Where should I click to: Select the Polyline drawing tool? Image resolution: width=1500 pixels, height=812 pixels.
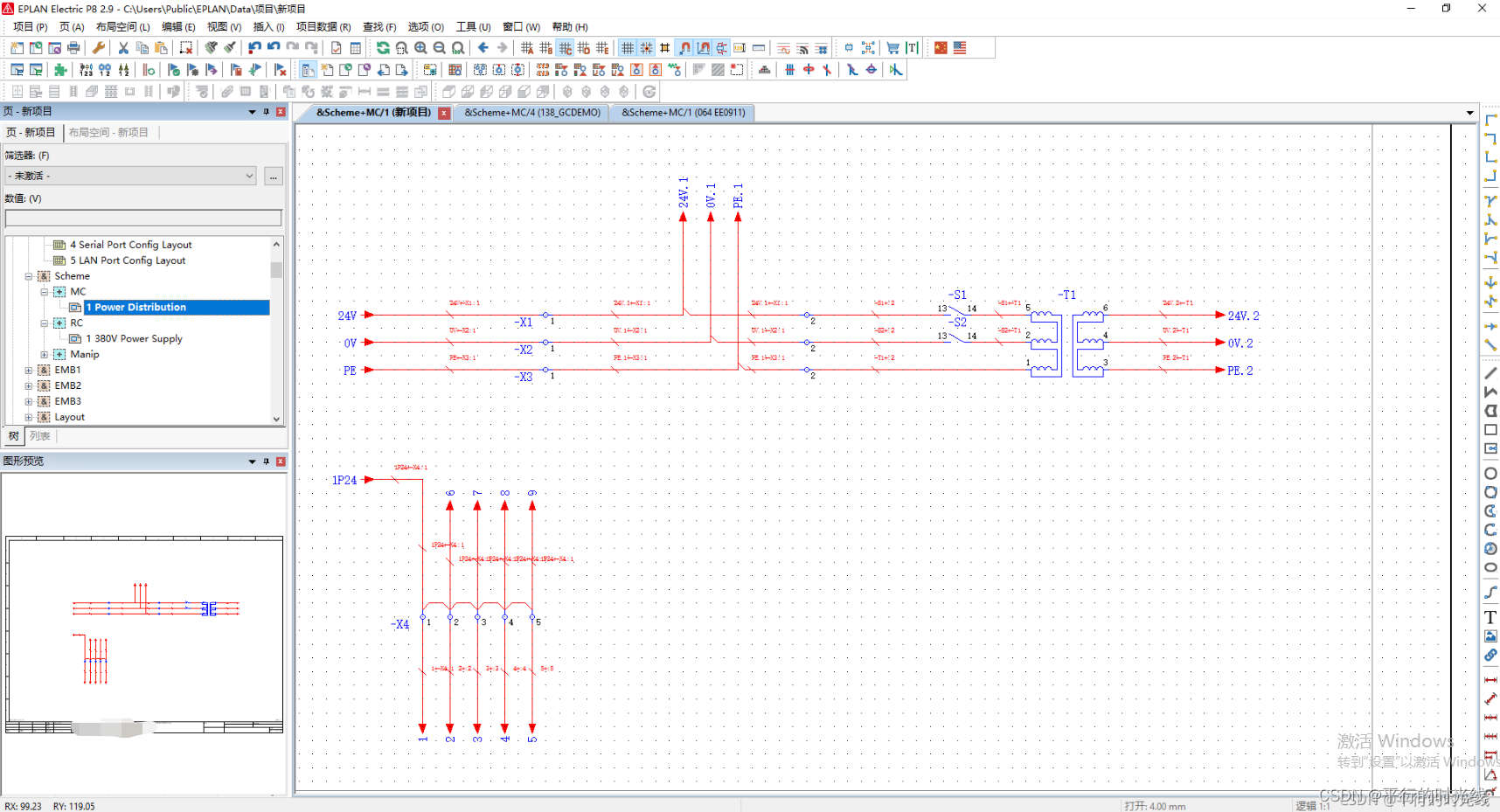pos(1490,392)
